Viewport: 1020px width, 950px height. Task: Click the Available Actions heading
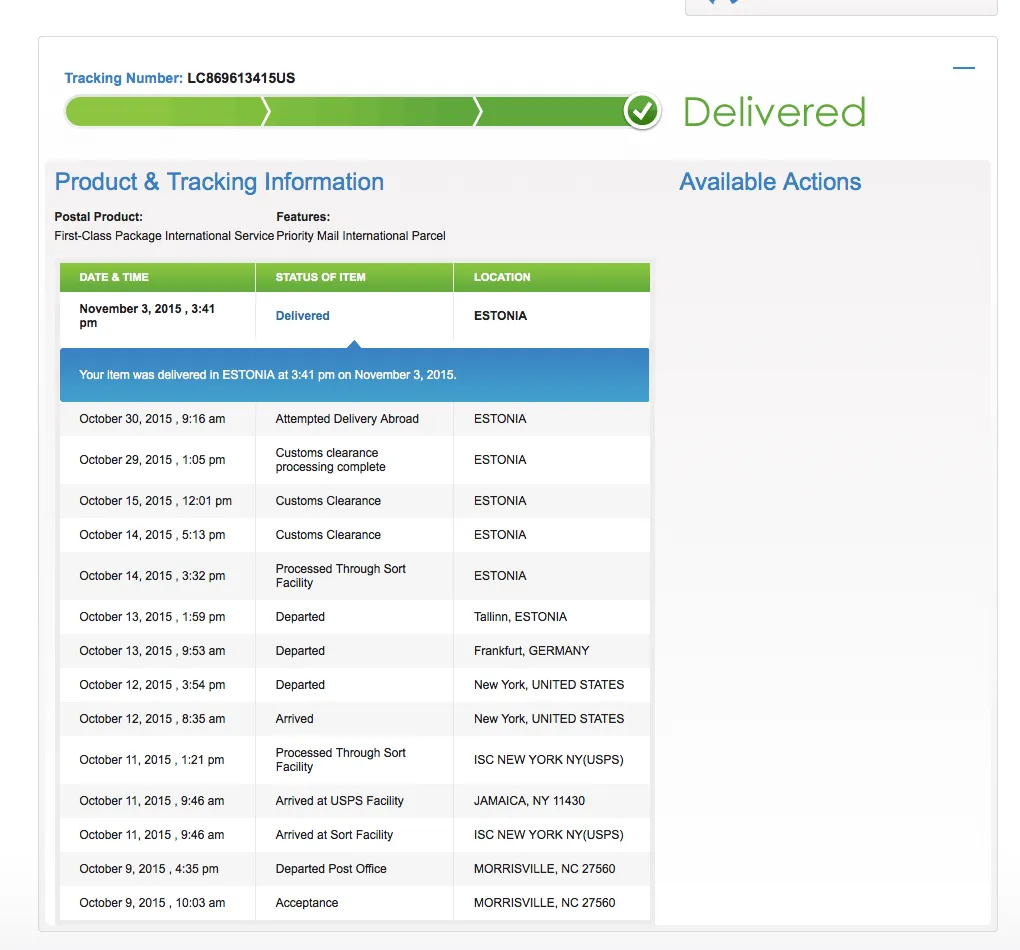point(770,182)
